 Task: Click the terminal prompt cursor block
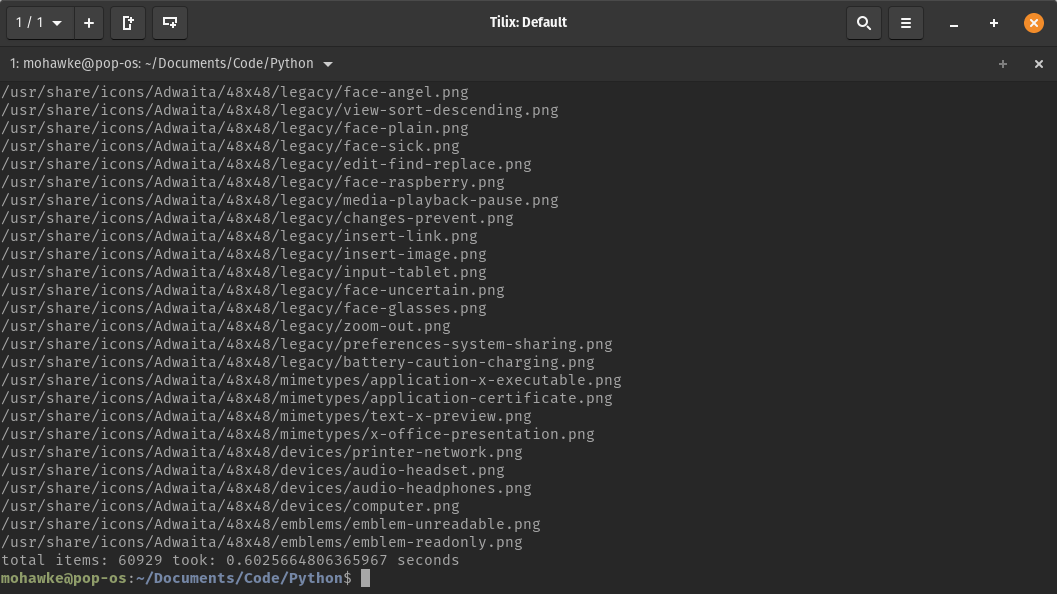coord(366,578)
